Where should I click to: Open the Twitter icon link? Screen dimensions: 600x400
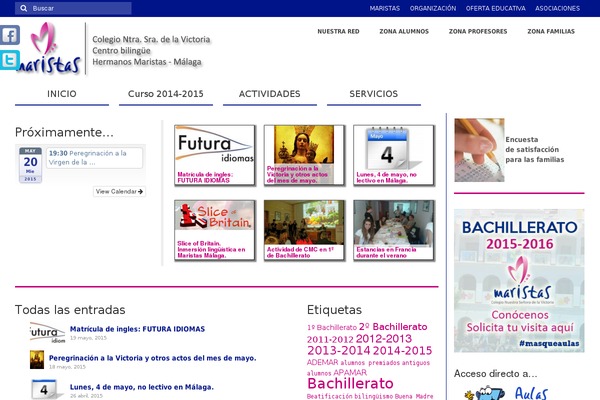coord(10,60)
